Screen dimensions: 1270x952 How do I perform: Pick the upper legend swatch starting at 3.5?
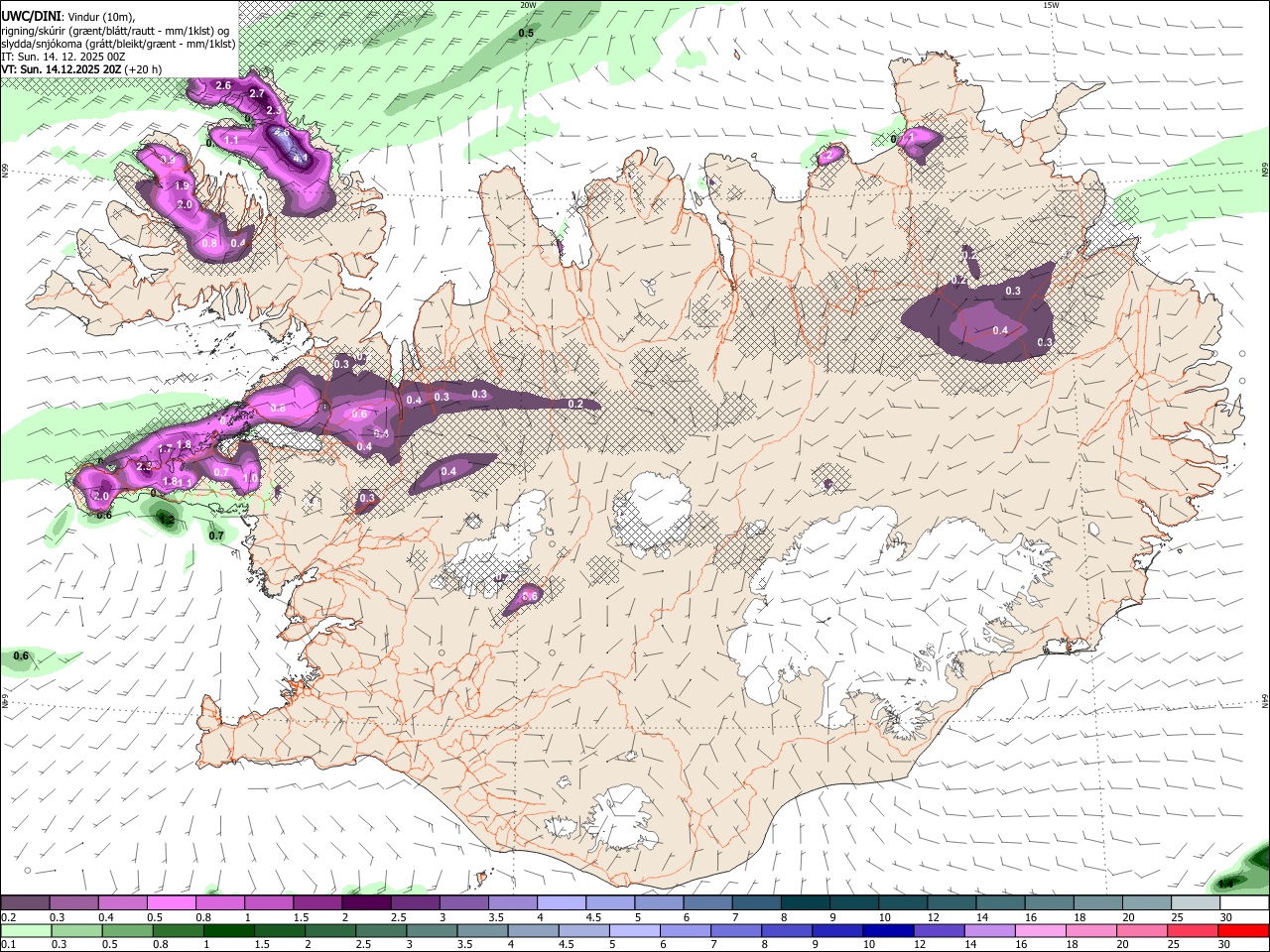pyautogui.click(x=513, y=903)
